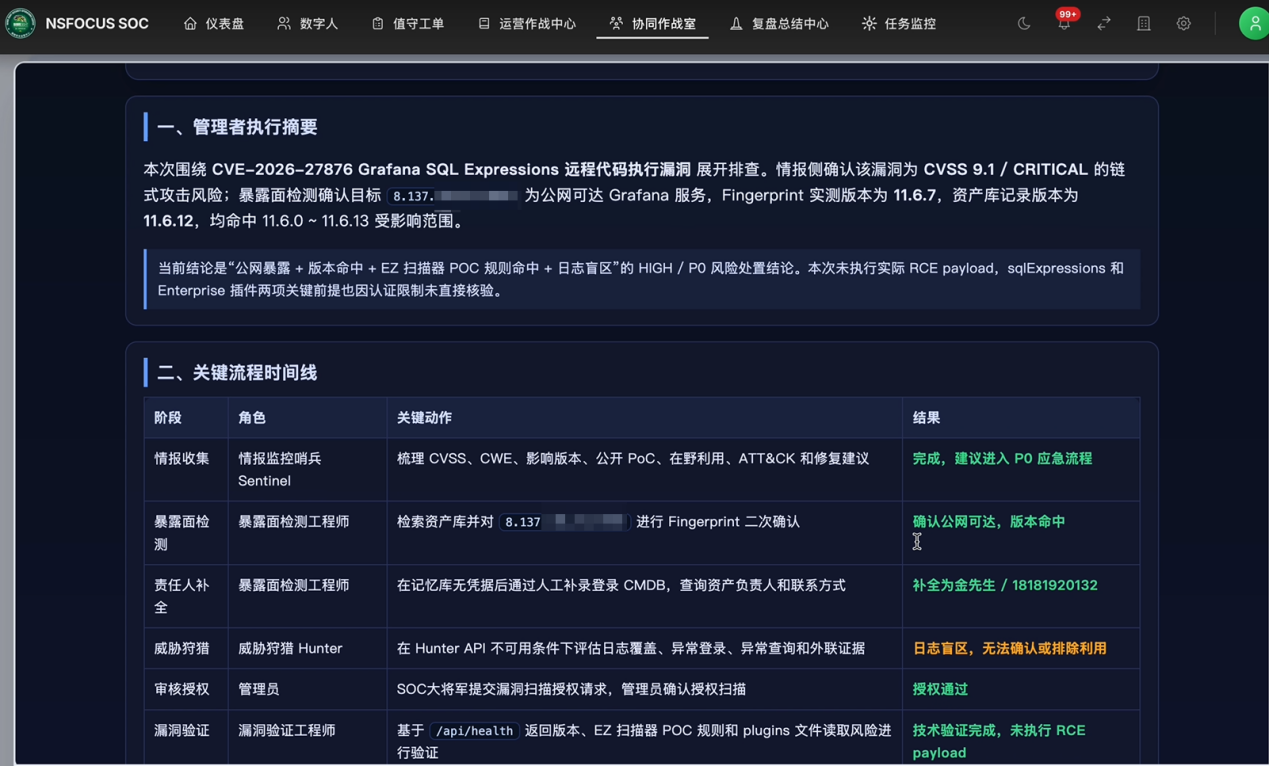Click the NSFOCUS SOC title text
The image size is (1269, 766).
(x=97, y=23)
